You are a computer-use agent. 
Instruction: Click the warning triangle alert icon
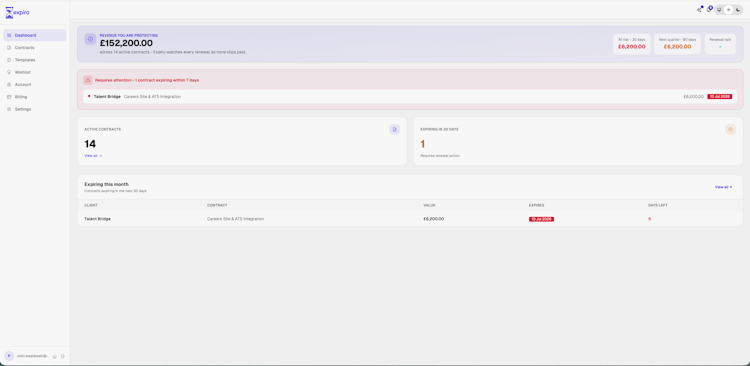point(88,80)
